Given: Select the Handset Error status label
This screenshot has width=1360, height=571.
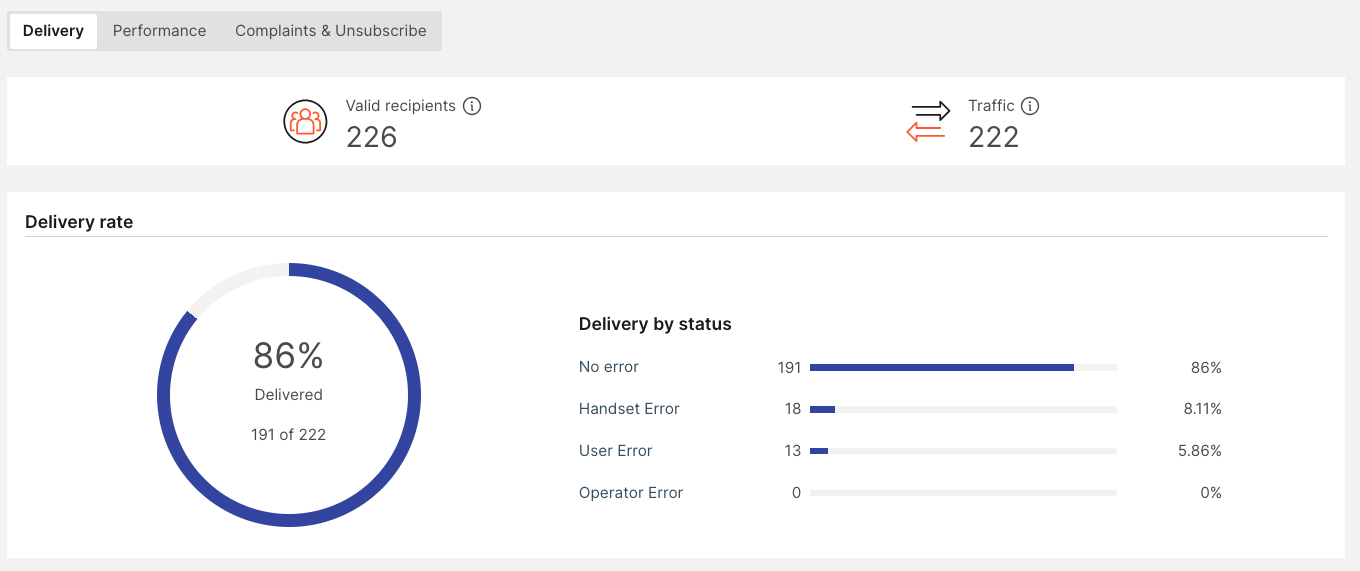Looking at the screenshot, I should coord(629,409).
